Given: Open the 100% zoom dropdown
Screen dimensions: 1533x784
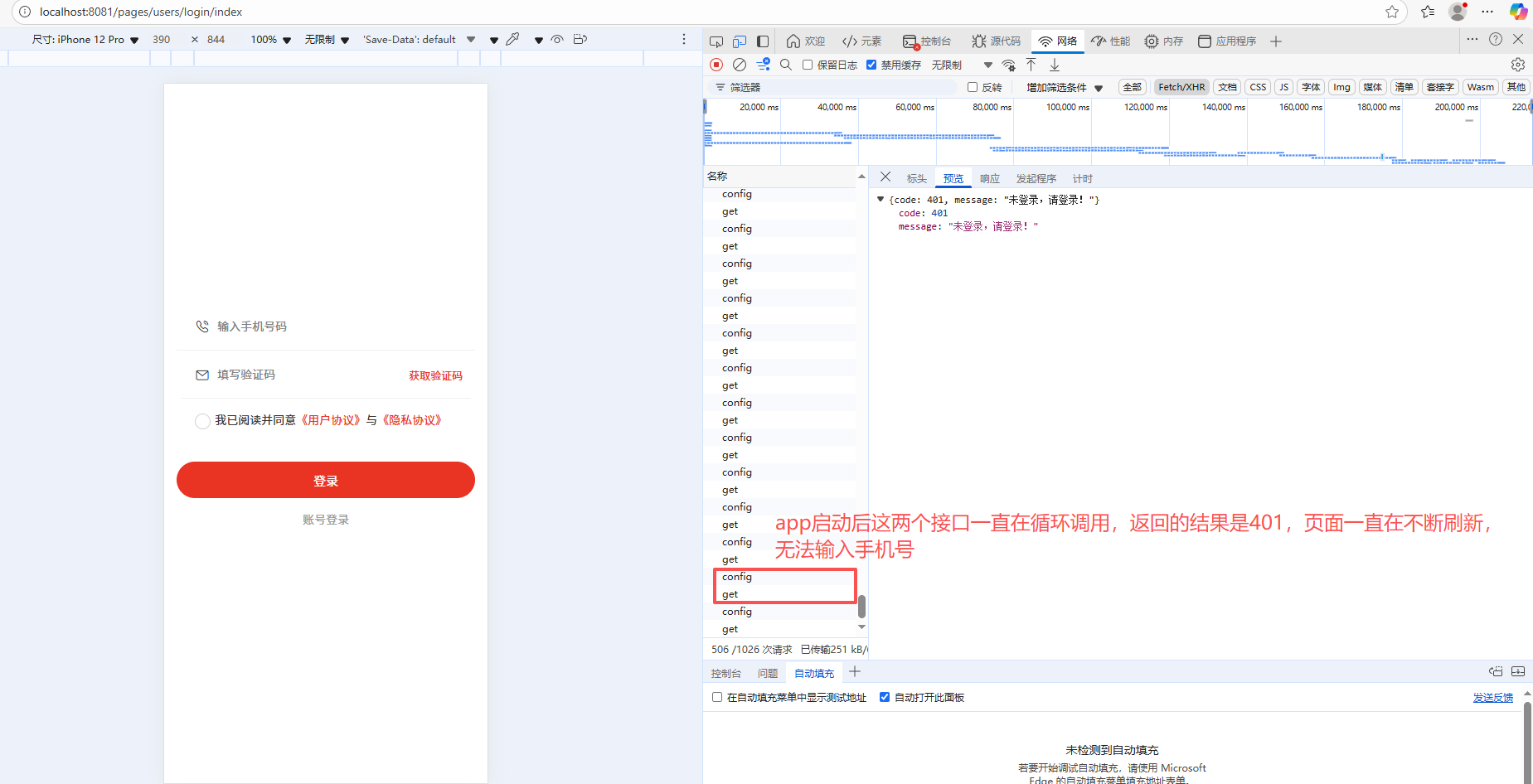Looking at the screenshot, I should pyautogui.click(x=271, y=40).
